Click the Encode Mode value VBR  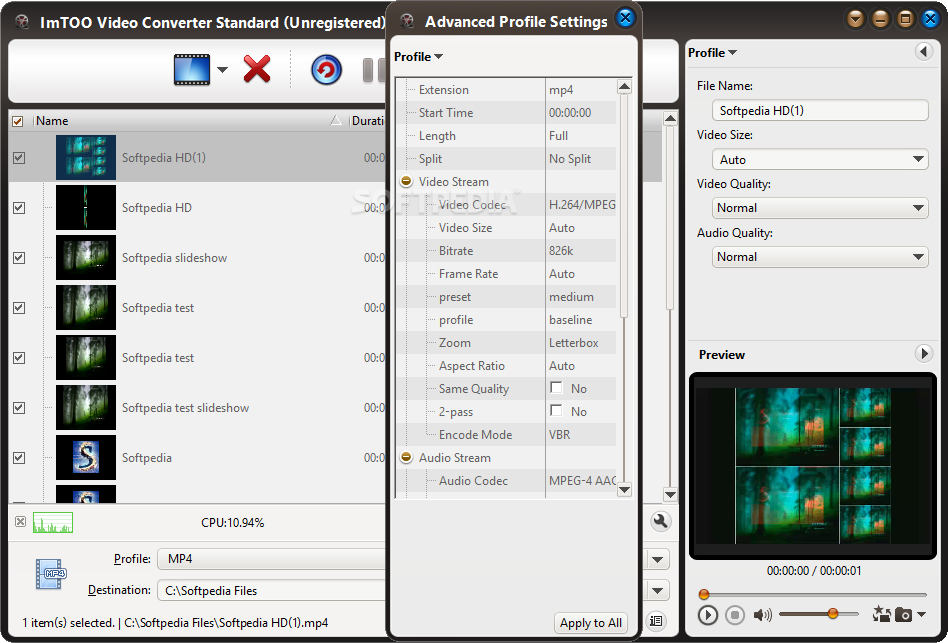(559, 435)
